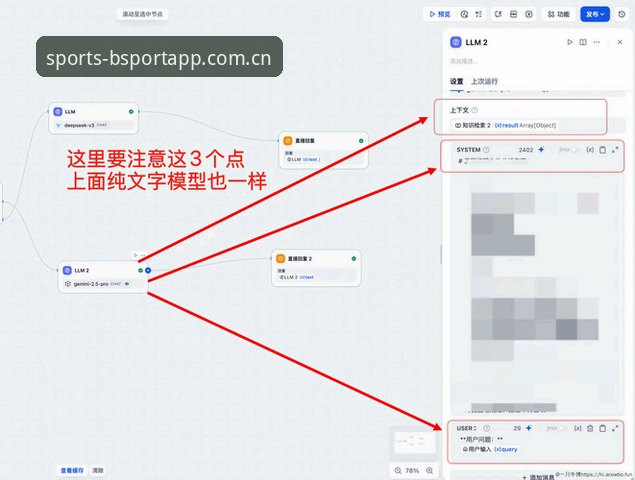Image resolution: width=635 pixels, height=480 pixels.
Task: Click the deepseek-v3 model label in LLM node
Action: click(x=79, y=125)
